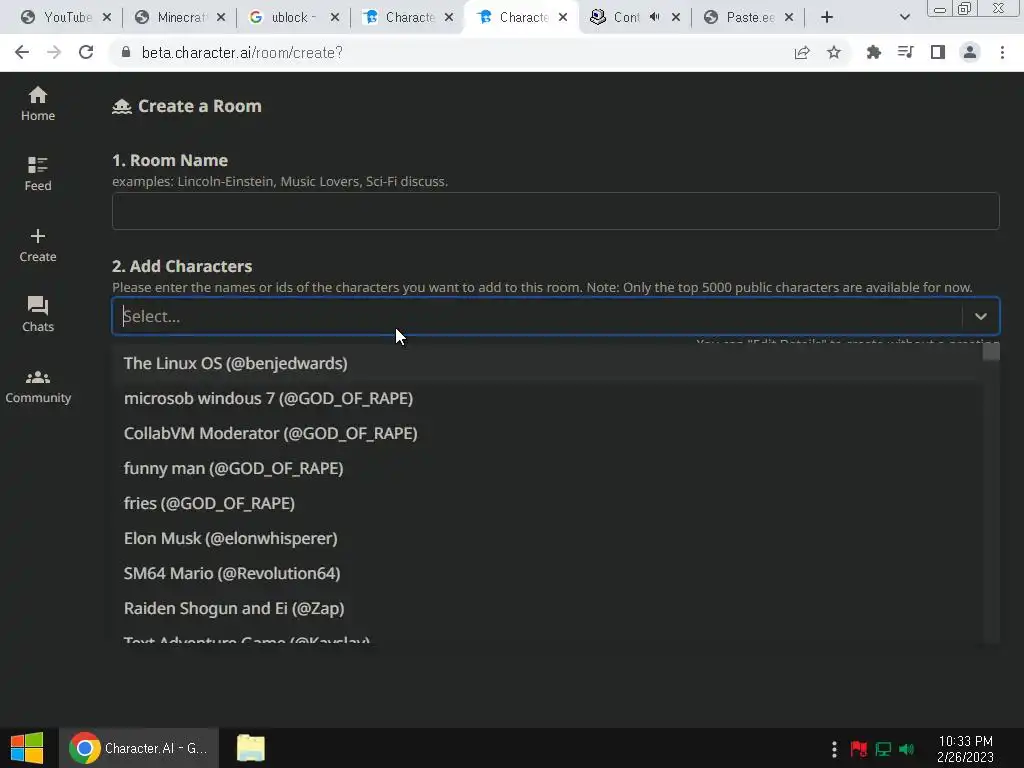Click the dropdown list scrollbar thumb

tap(991, 352)
